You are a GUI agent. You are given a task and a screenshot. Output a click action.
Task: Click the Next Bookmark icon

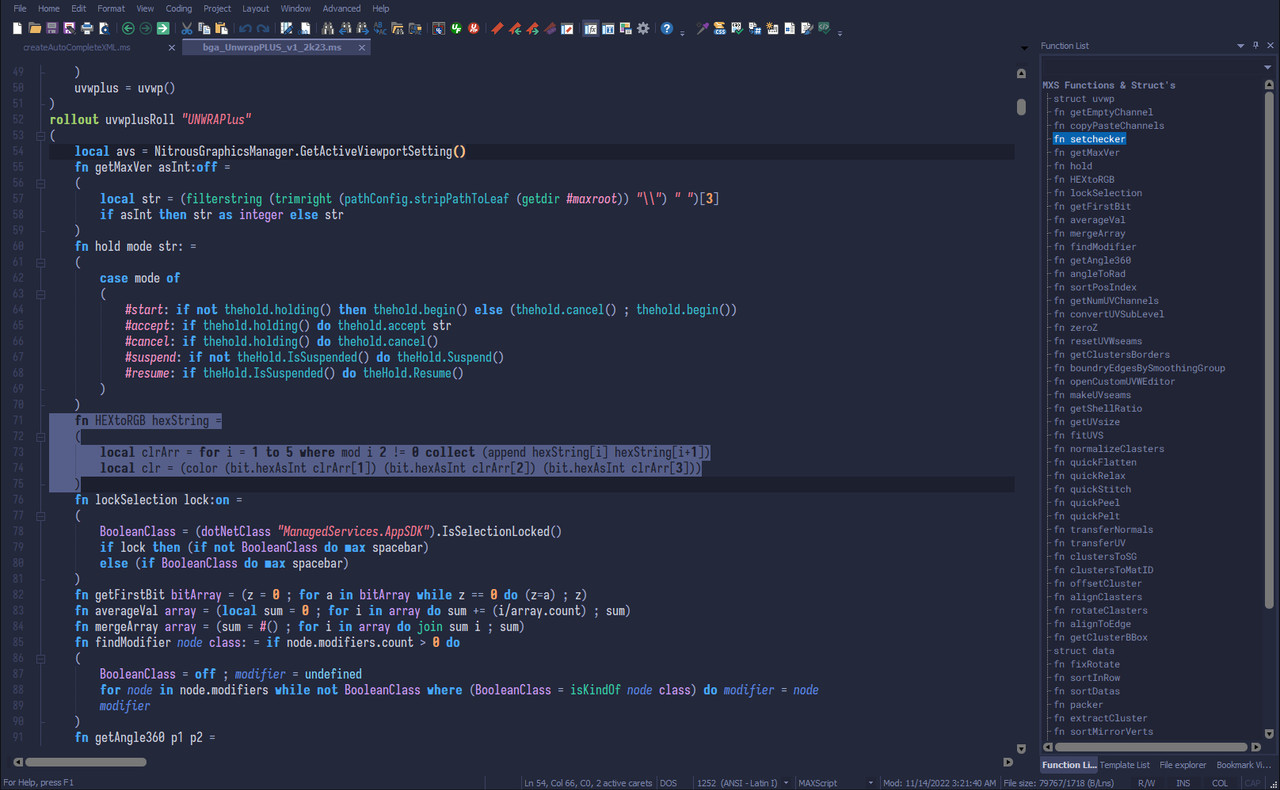[532, 28]
